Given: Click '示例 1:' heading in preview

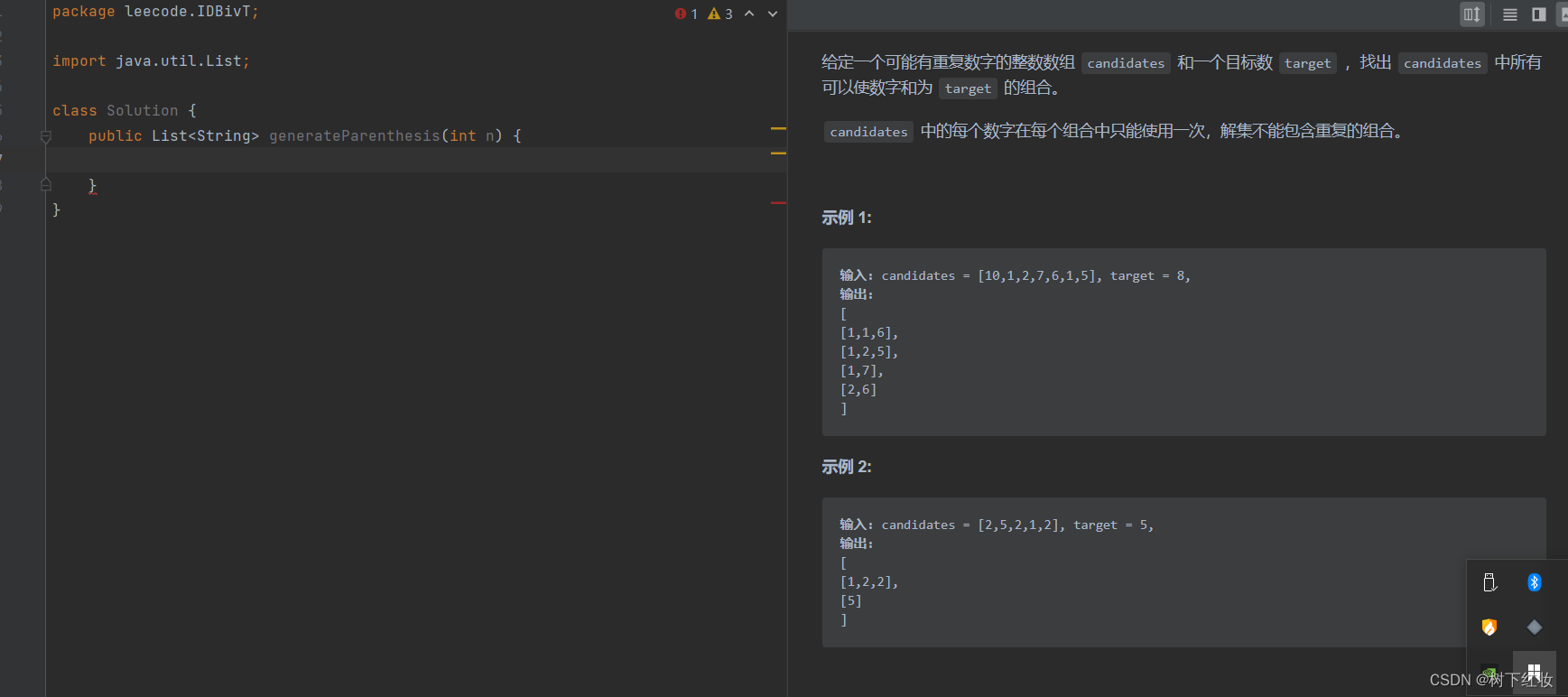Looking at the screenshot, I should [847, 218].
